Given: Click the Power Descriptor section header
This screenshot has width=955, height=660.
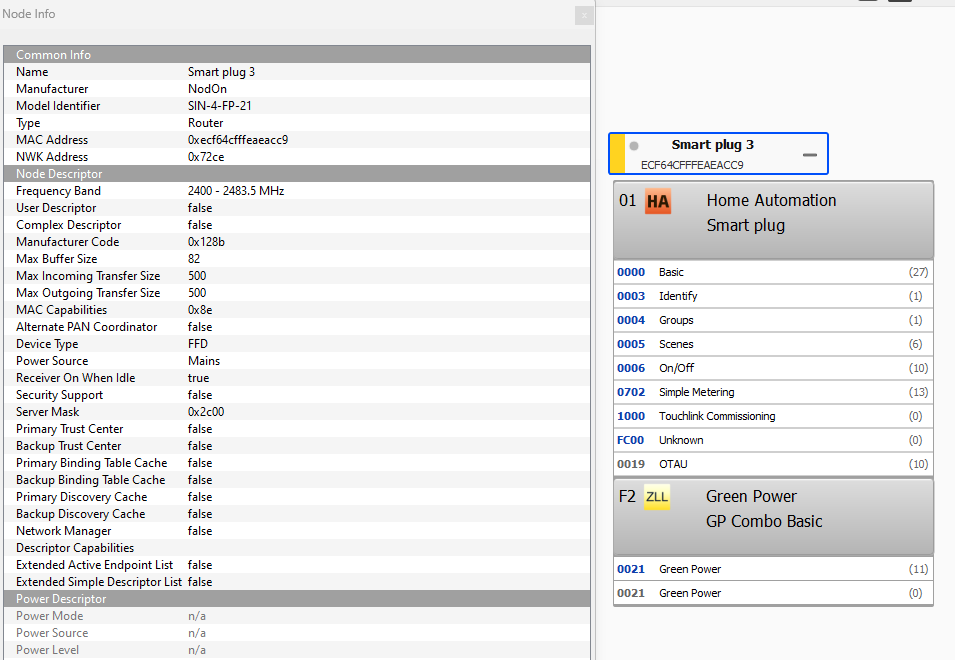Looking at the screenshot, I should point(297,599).
